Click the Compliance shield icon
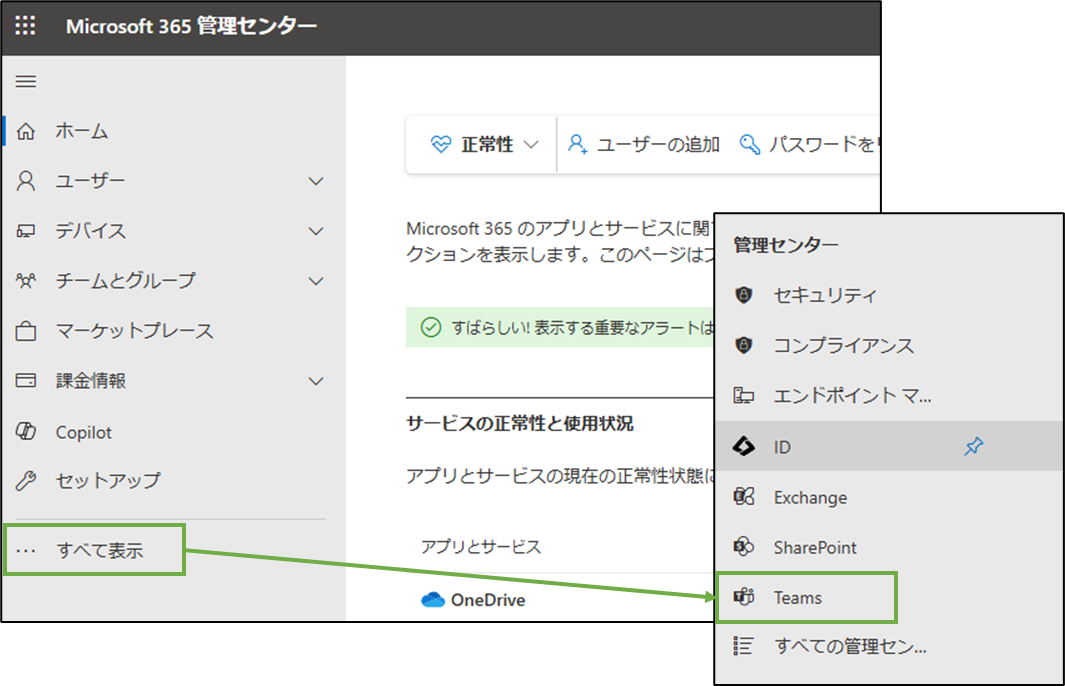The image size is (1065, 686). [x=744, y=345]
